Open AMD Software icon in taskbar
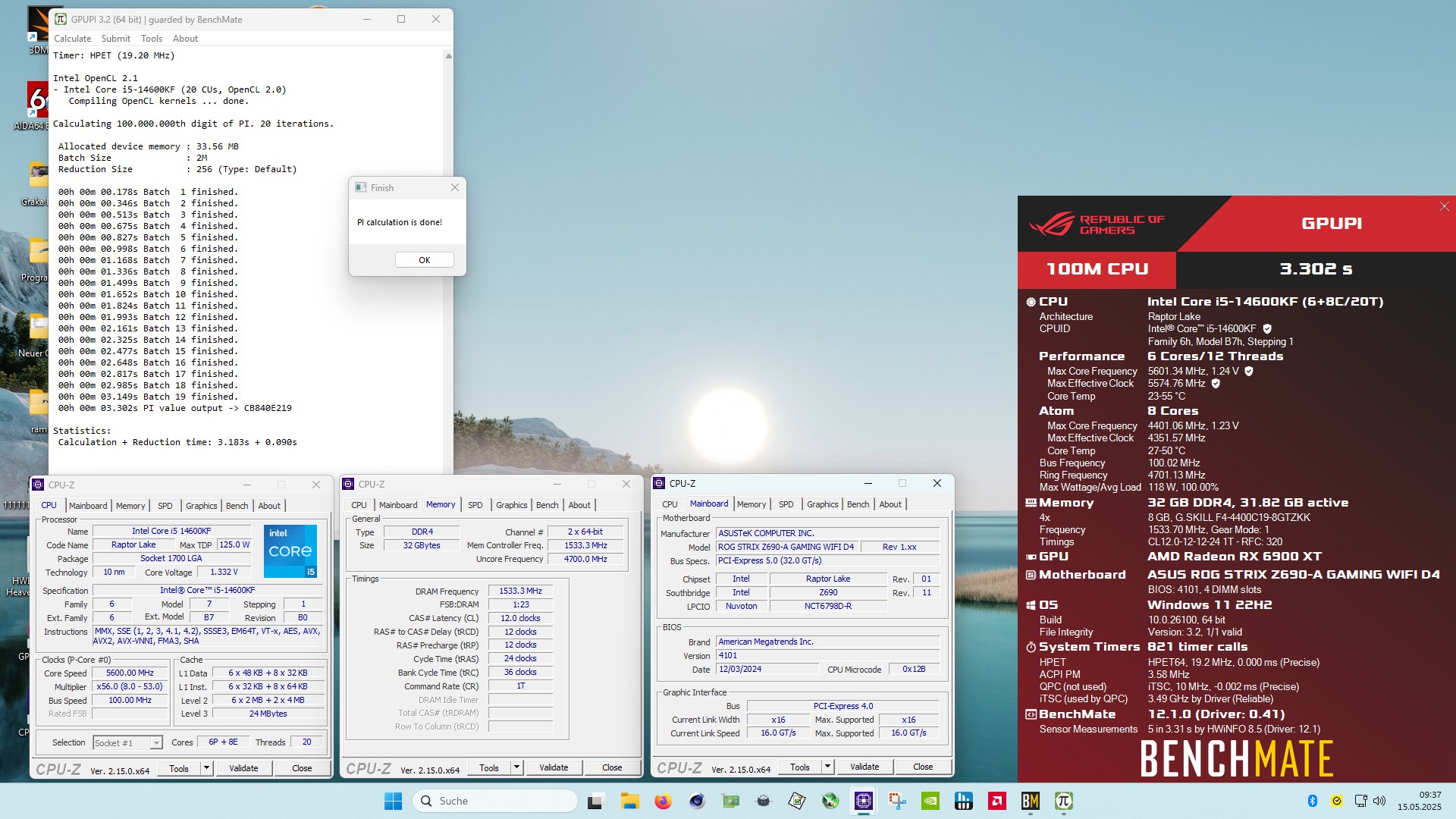This screenshot has width=1456, height=819. (997, 801)
